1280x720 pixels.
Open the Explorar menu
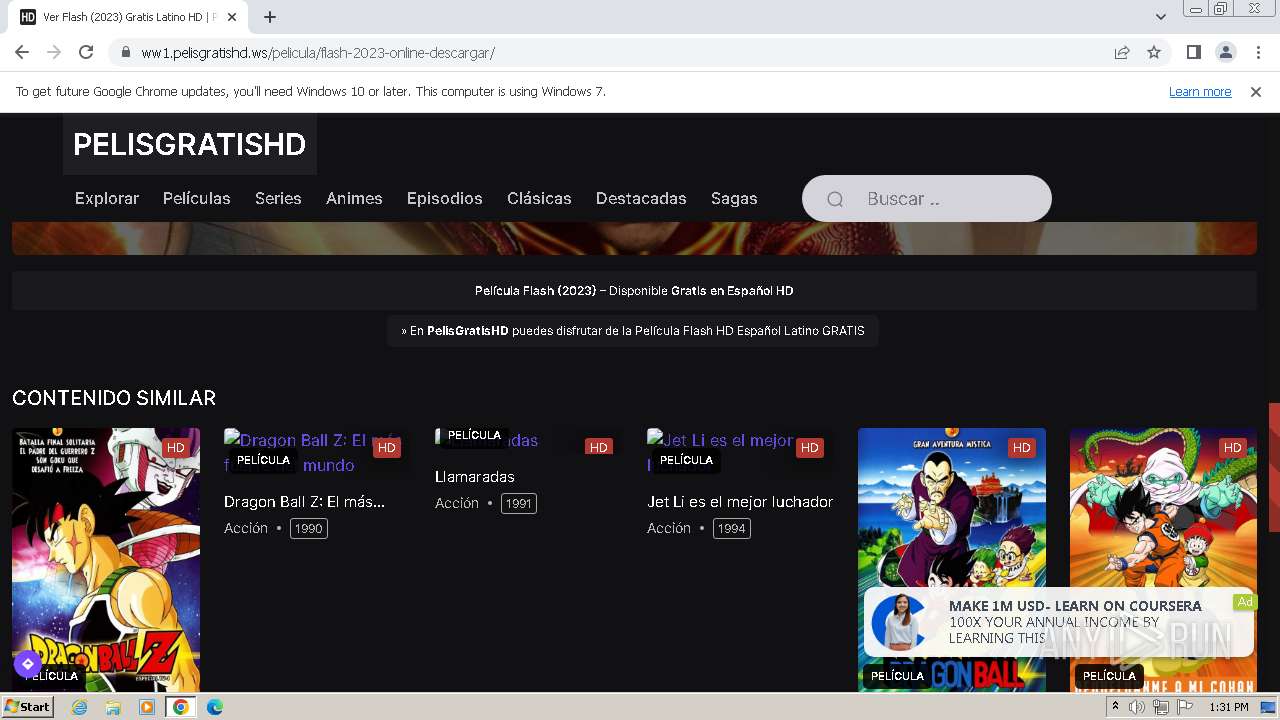coord(107,198)
